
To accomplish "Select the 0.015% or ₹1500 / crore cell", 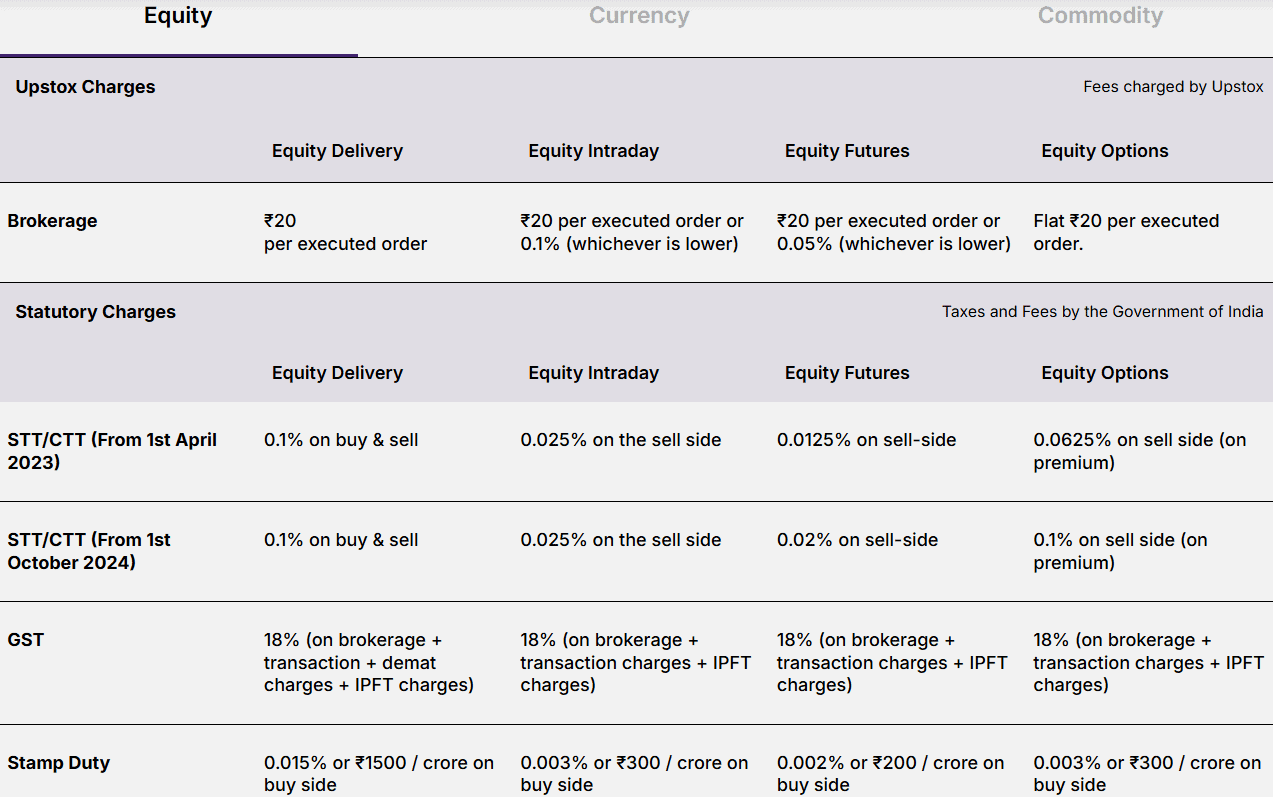I will 379,773.
